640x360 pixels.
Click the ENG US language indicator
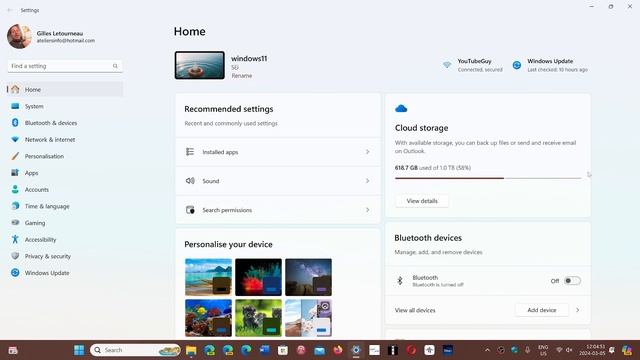coord(543,351)
